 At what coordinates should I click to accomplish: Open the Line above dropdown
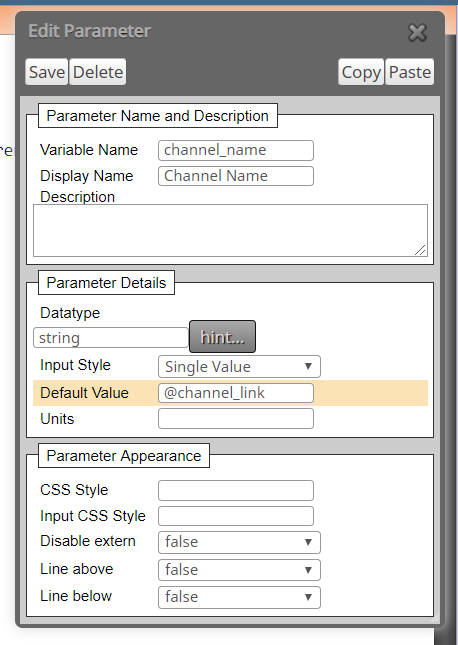click(x=239, y=570)
